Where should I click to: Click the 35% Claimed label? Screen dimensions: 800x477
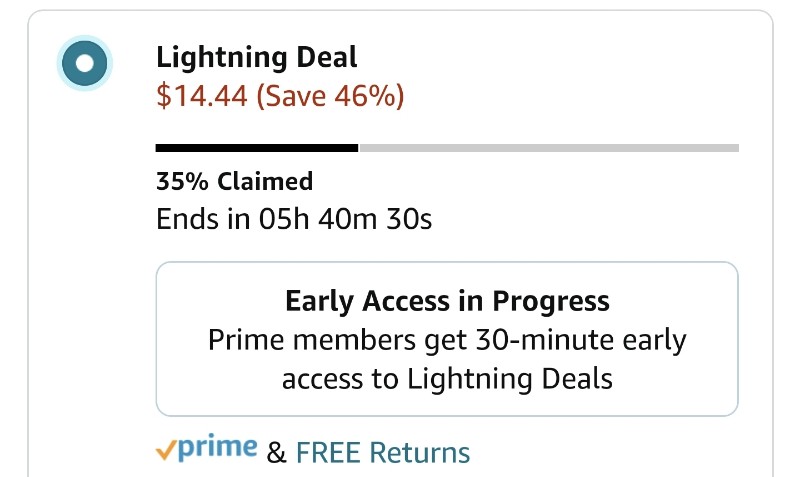click(235, 182)
